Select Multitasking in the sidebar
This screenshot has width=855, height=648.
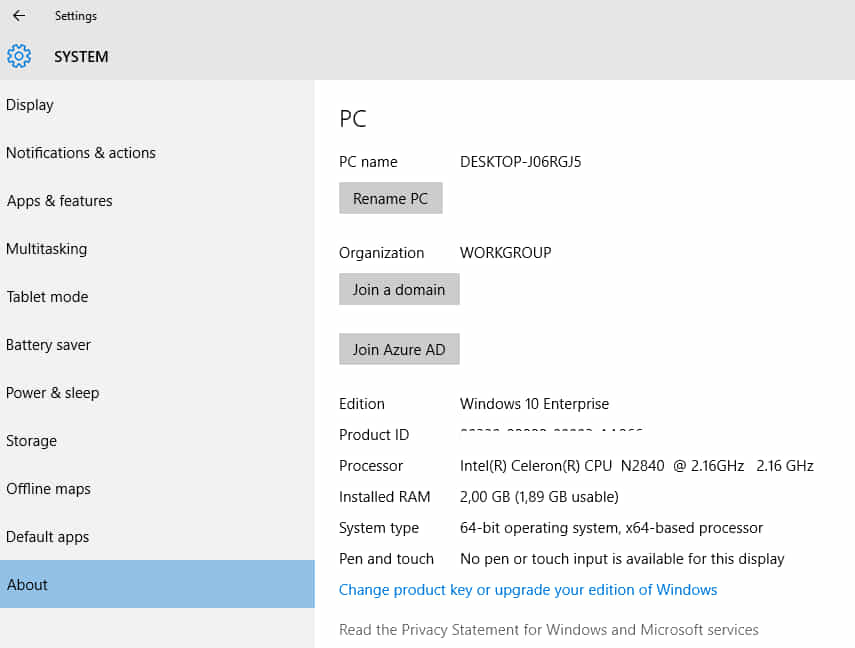click(46, 249)
